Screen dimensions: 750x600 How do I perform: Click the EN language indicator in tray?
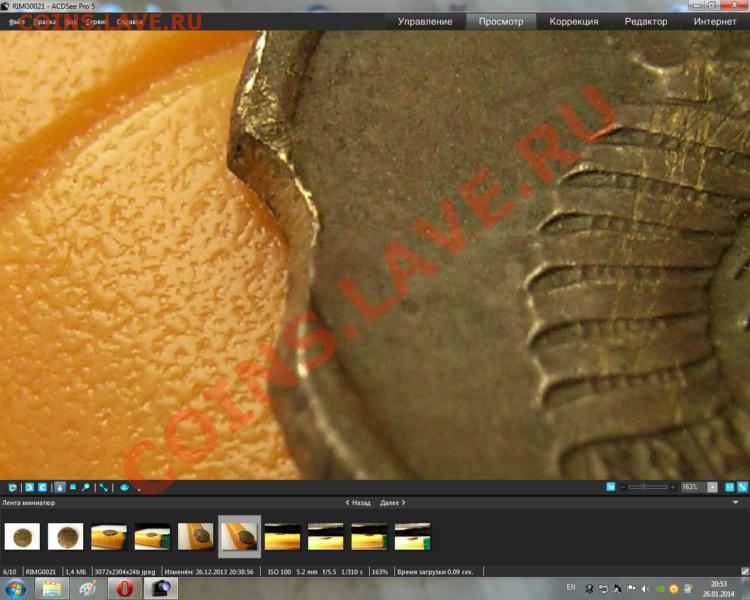(571, 588)
